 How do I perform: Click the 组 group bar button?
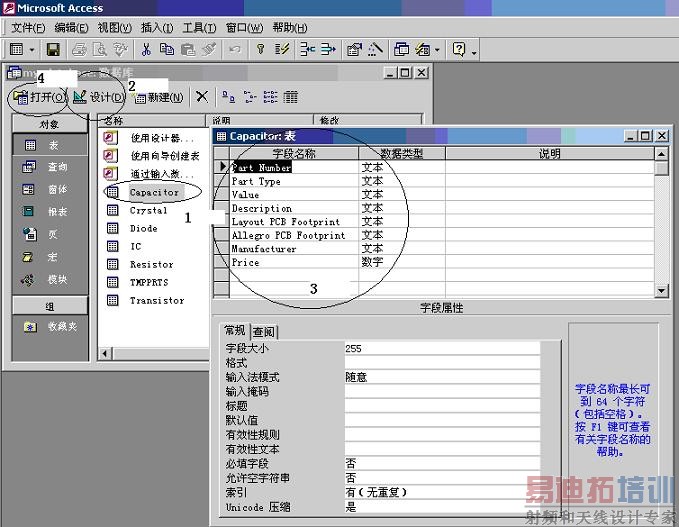[x=50, y=306]
